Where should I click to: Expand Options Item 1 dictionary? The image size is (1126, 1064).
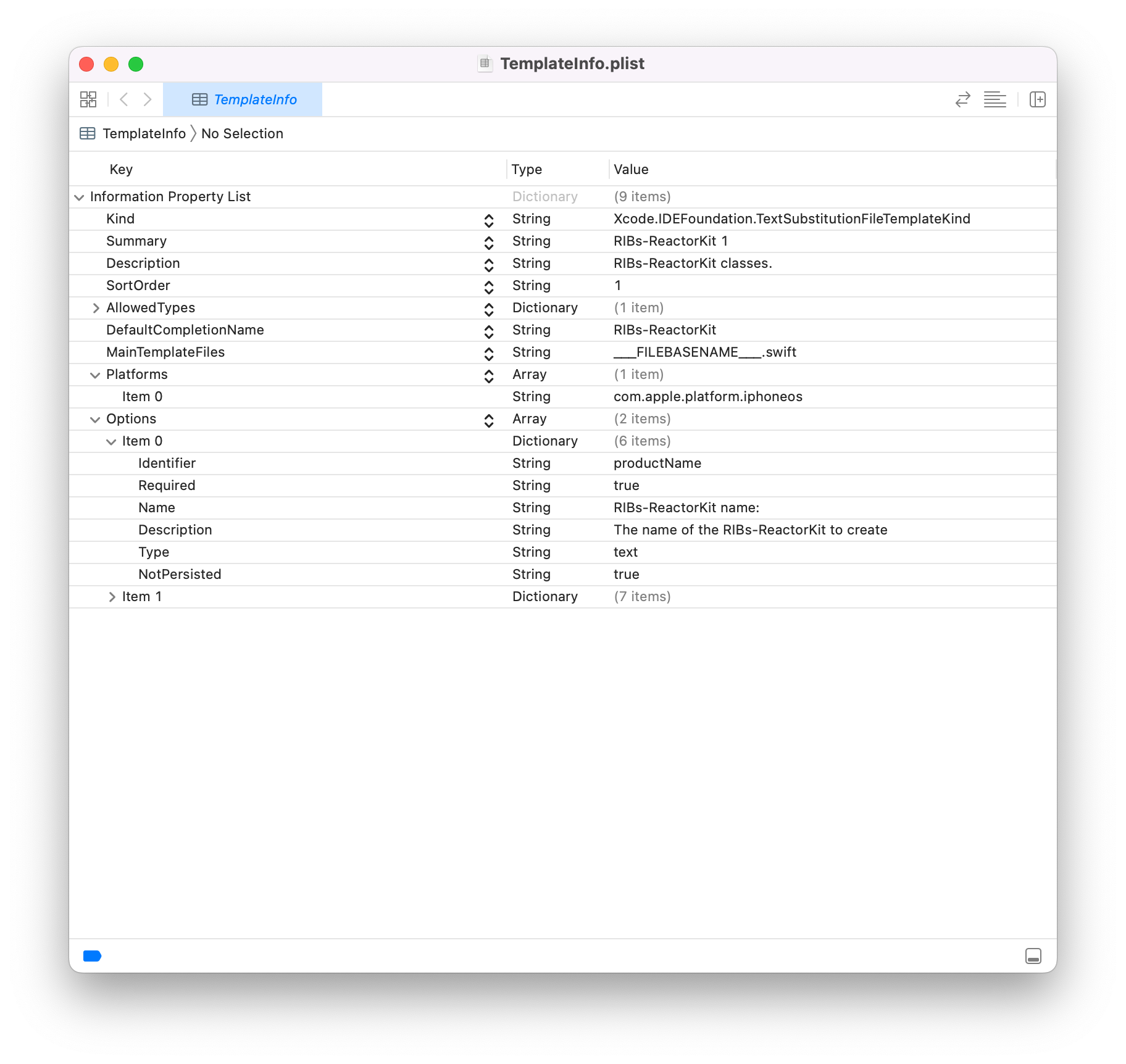click(112, 597)
